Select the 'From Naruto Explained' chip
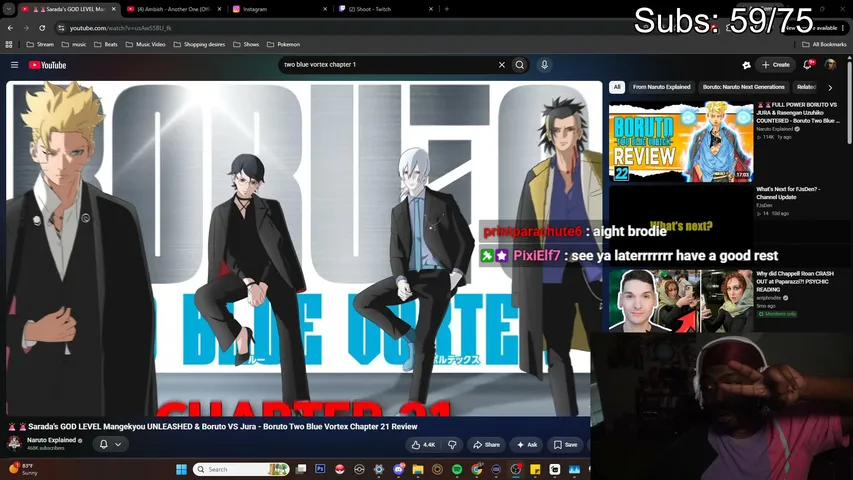Image resolution: width=853 pixels, height=480 pixels. [662, 87]
